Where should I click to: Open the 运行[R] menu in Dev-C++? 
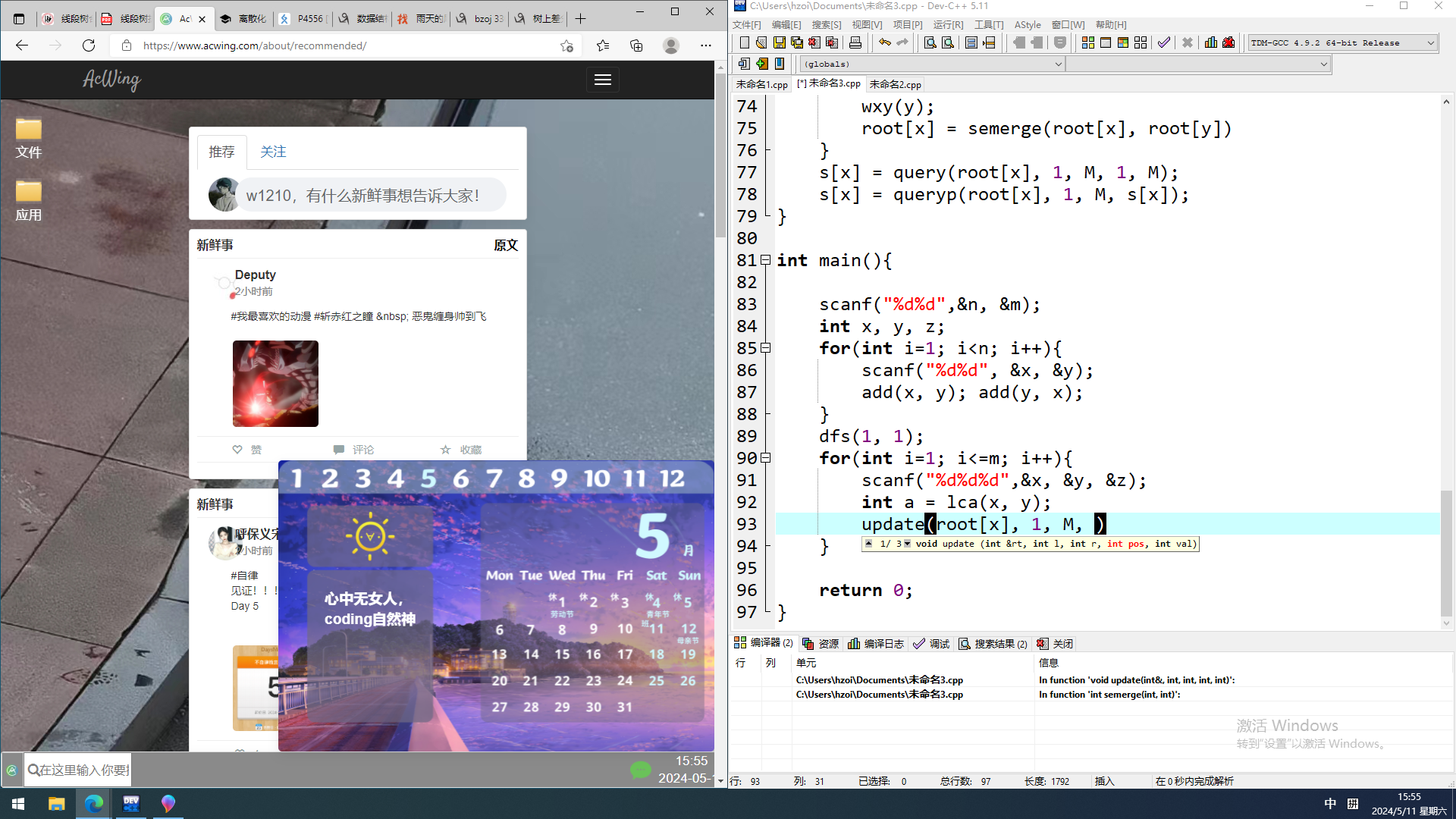coord(948,25)
